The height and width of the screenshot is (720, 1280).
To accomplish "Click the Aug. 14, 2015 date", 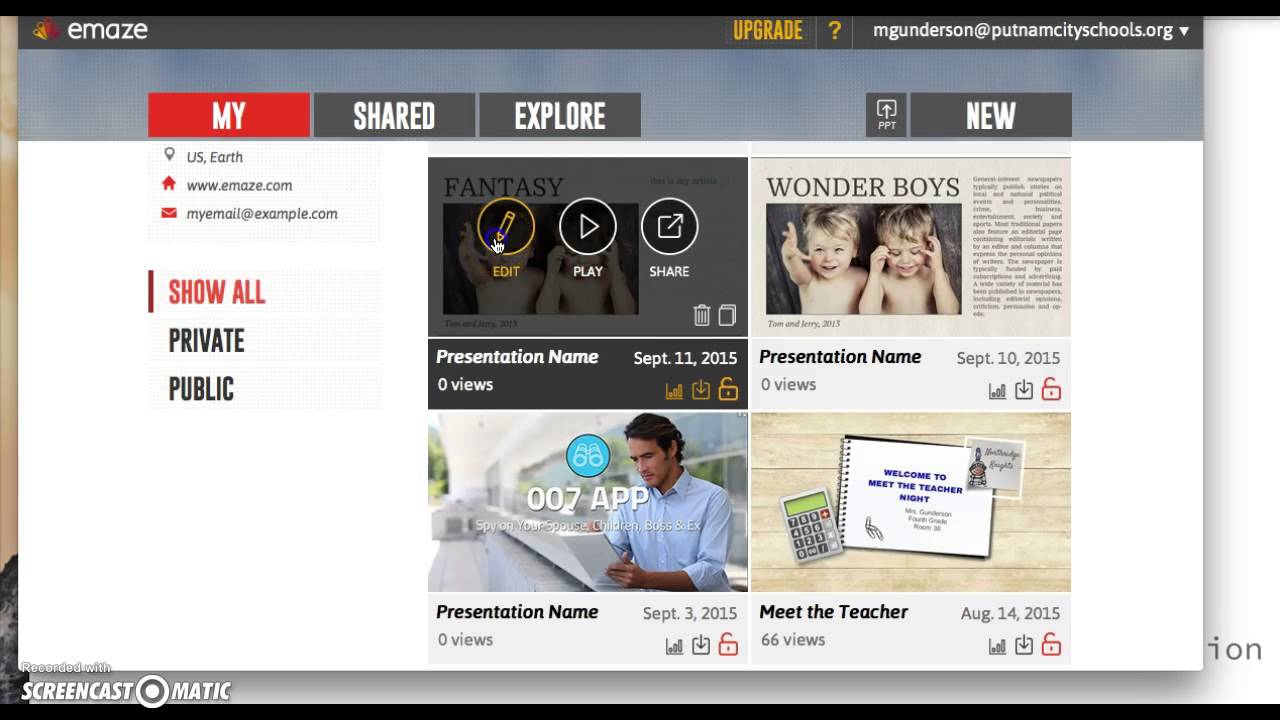I will coord(1010,613).
